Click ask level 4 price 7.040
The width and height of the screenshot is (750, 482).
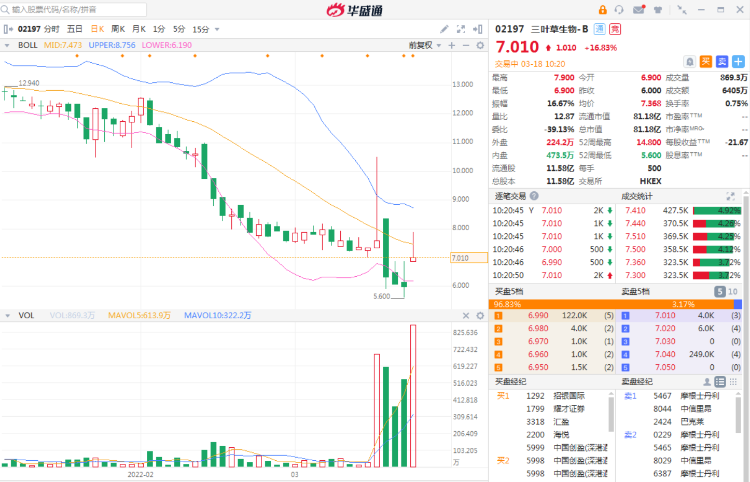(665, 354)
